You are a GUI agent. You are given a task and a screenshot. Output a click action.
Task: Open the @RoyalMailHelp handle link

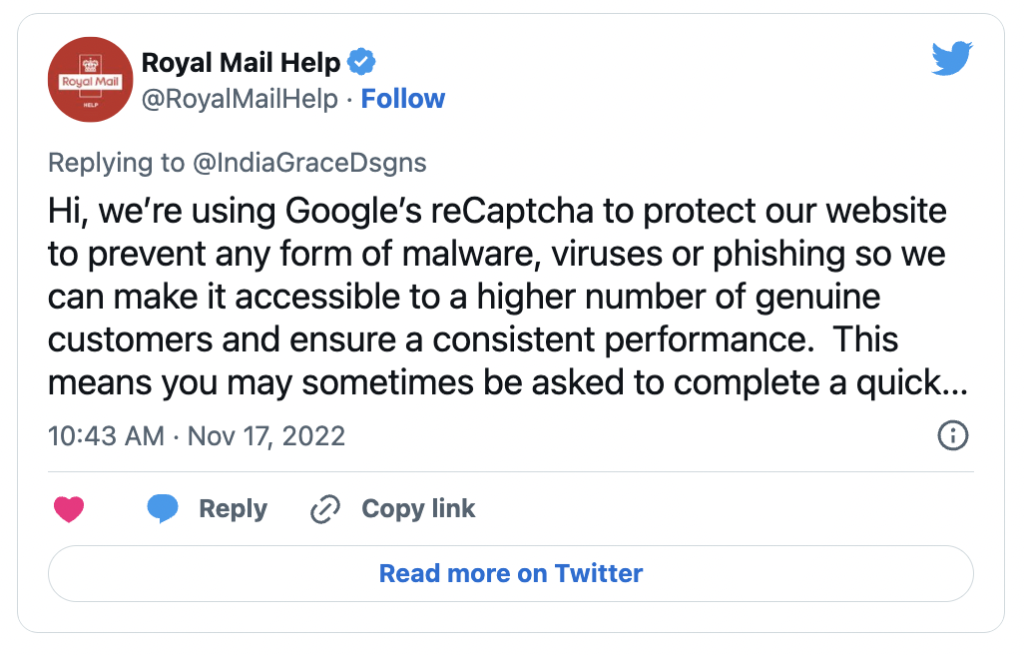pos(240,99)
